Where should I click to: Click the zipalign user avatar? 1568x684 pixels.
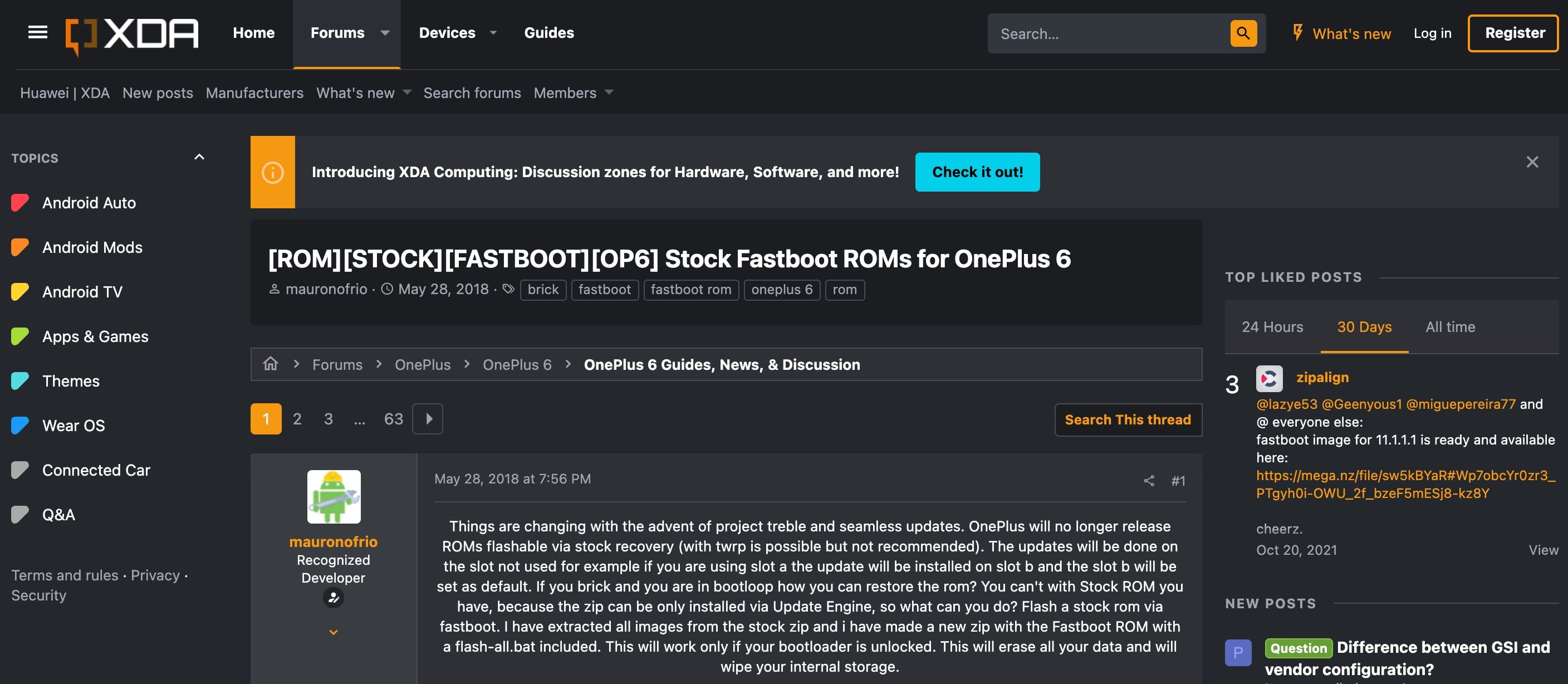pos(1269,379)
